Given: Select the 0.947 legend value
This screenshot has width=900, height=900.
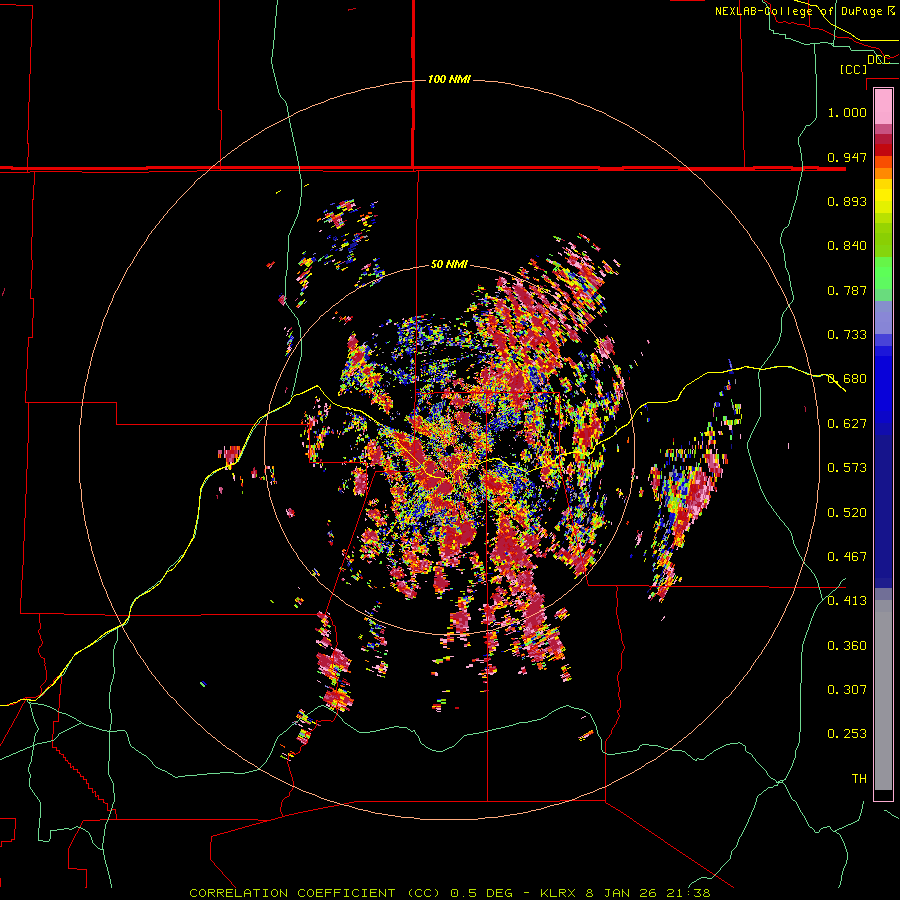Looking at the screenshot, I should click(x=847, y=157).
